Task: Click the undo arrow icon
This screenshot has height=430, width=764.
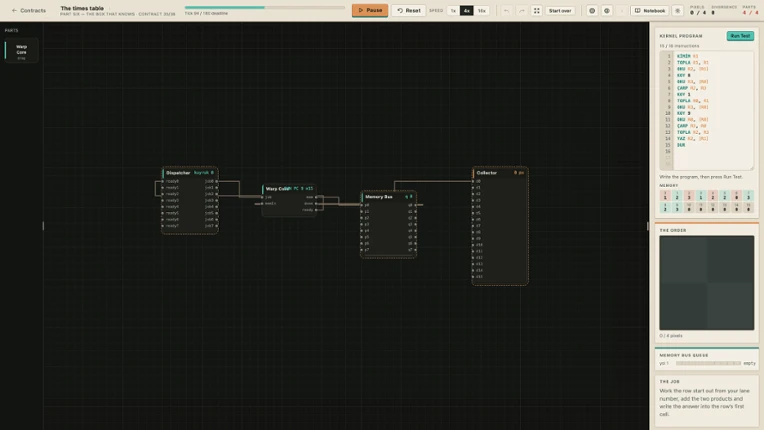Action: pyautogui.click(x=506, y=11)
